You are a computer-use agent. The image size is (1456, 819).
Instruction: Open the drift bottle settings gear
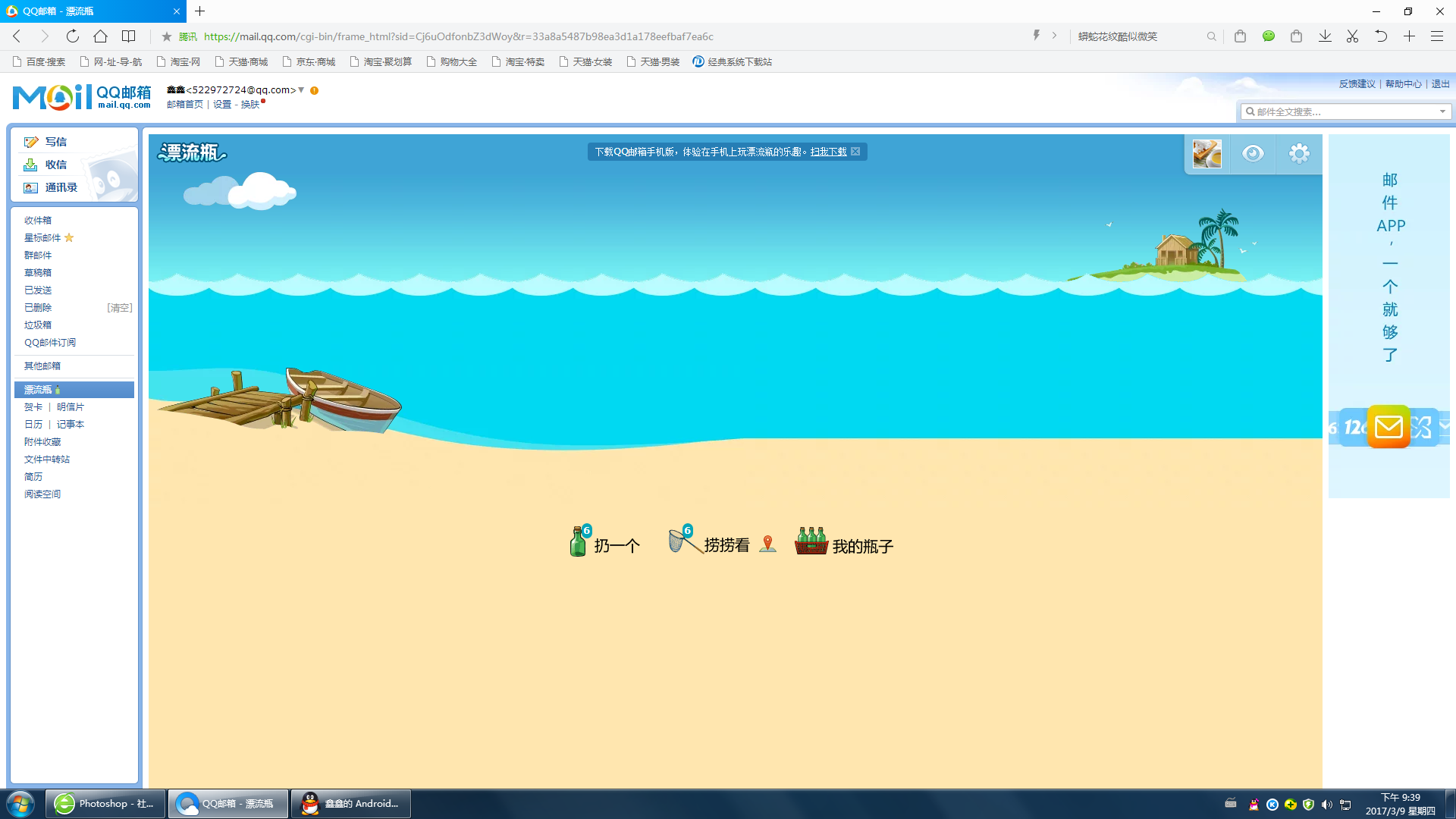[x=1299, y=154]
